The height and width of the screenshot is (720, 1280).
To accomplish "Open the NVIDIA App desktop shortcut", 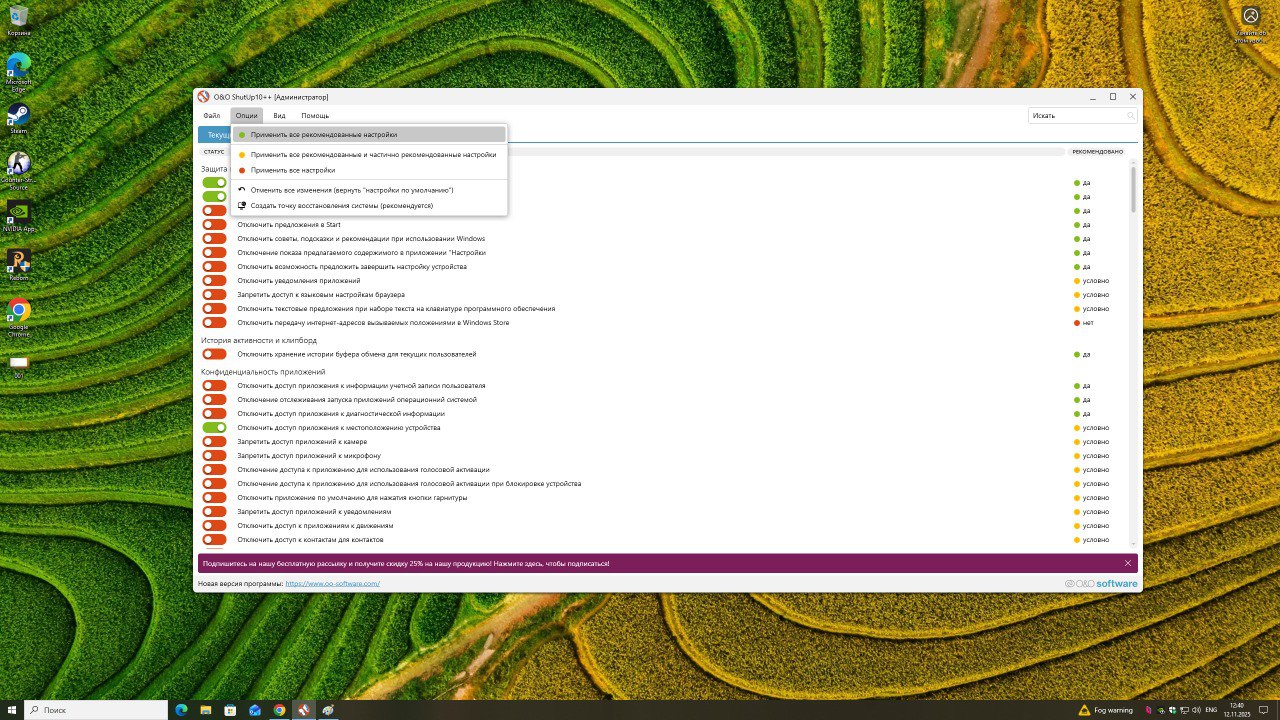I will (18, 213).
